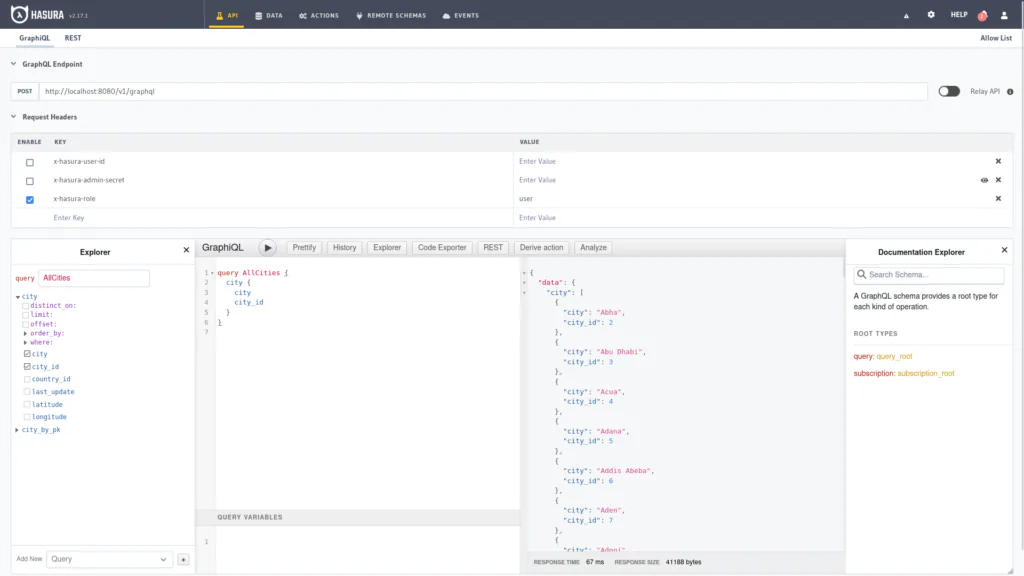
Task: Click the upward triangle icon in header
Action: pos(906,16)
